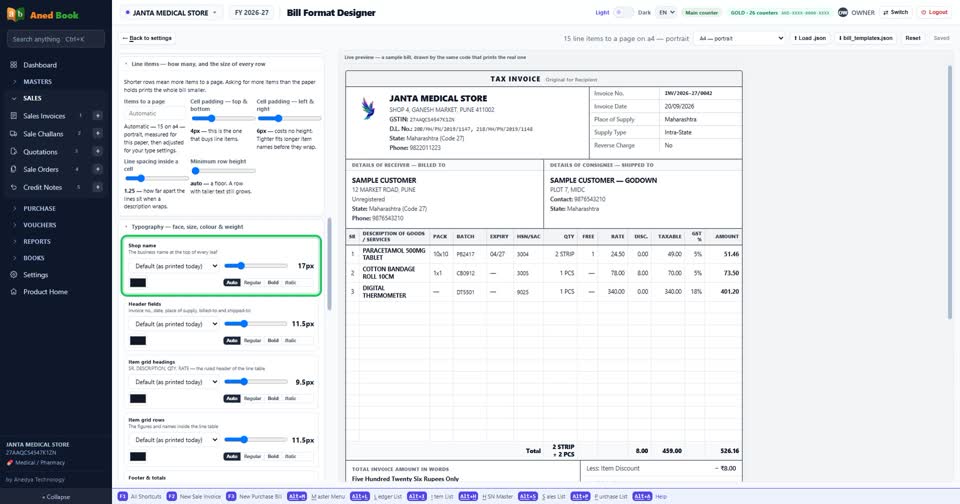960x504 pixels.
Task: Add new Credit Note with plus icon
Action: coord(97,187)
